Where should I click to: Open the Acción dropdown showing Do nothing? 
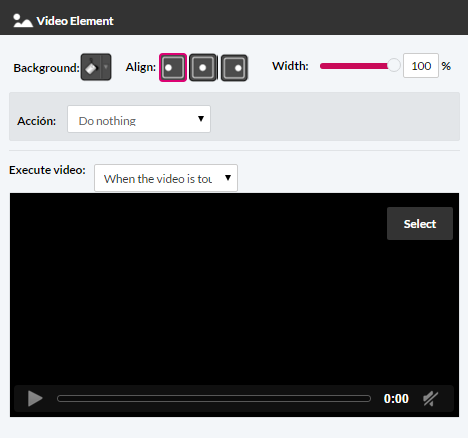139,119
